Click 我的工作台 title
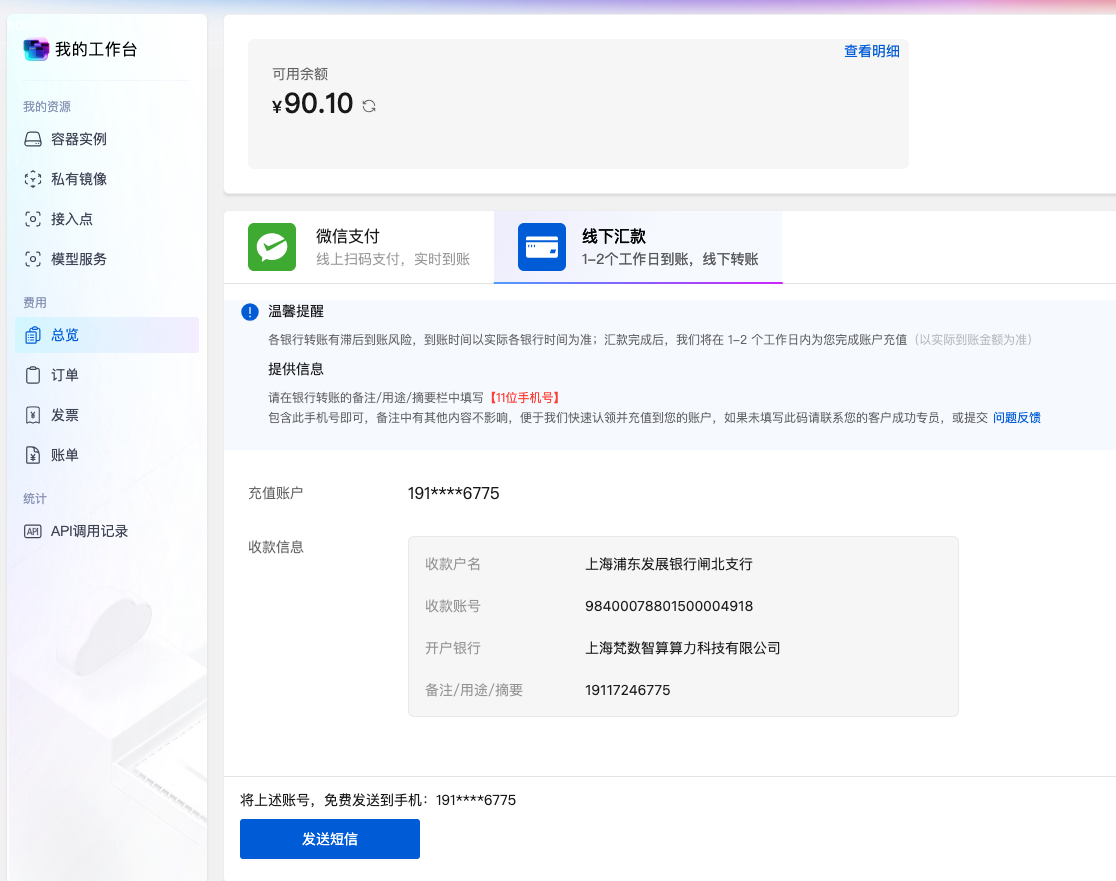This screenshot has height=881, width=1116. (x=96, y=49)
